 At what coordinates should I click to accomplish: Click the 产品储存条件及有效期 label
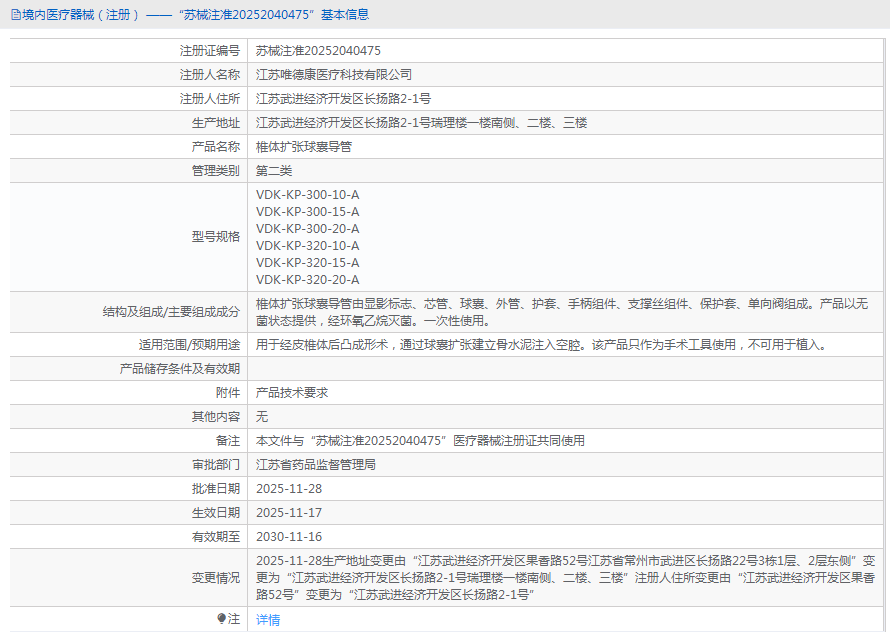pyautogui.click(x=180, y=369)
